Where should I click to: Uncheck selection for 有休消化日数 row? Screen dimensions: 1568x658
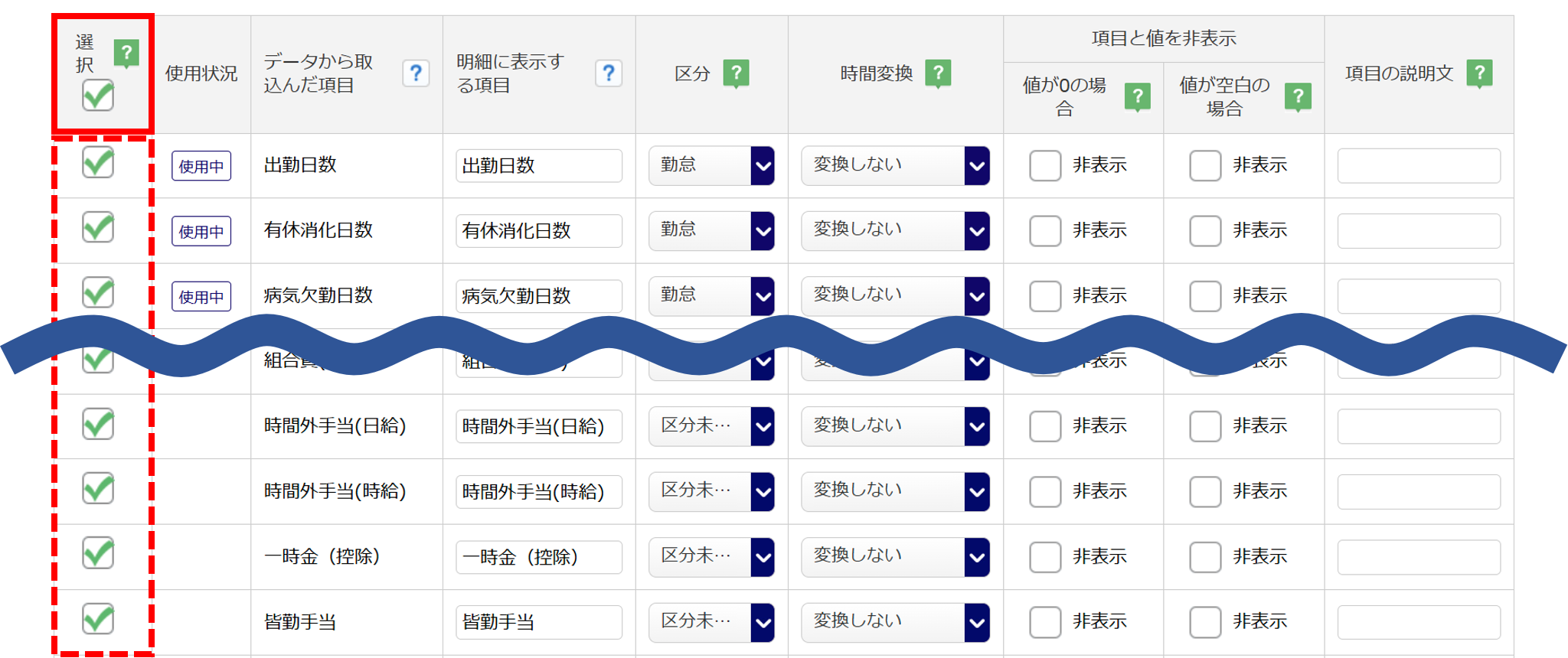point(98,227)
